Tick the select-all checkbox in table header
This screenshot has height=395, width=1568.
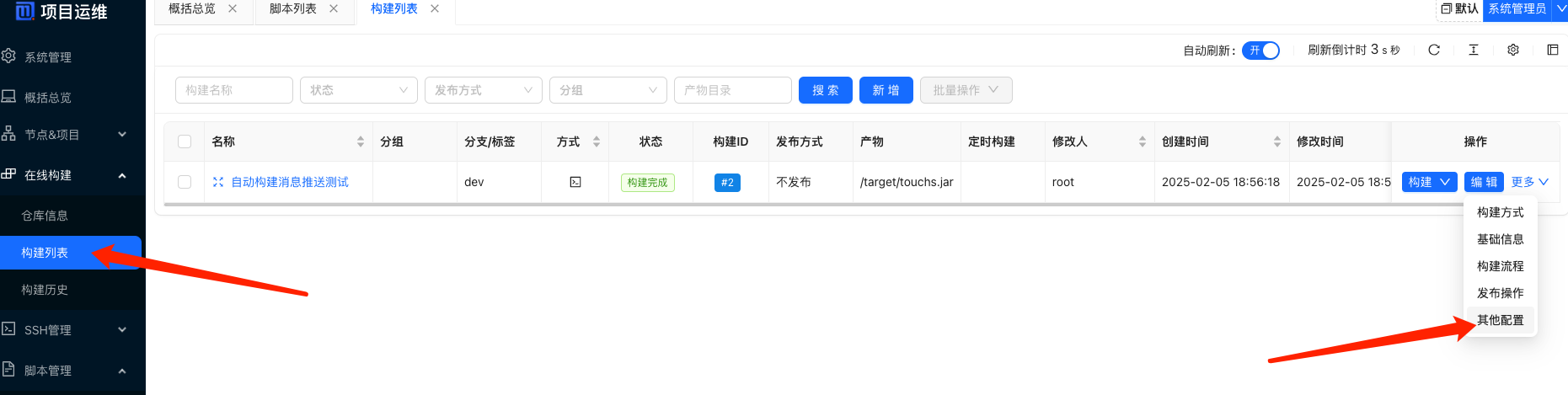point(185,141)
